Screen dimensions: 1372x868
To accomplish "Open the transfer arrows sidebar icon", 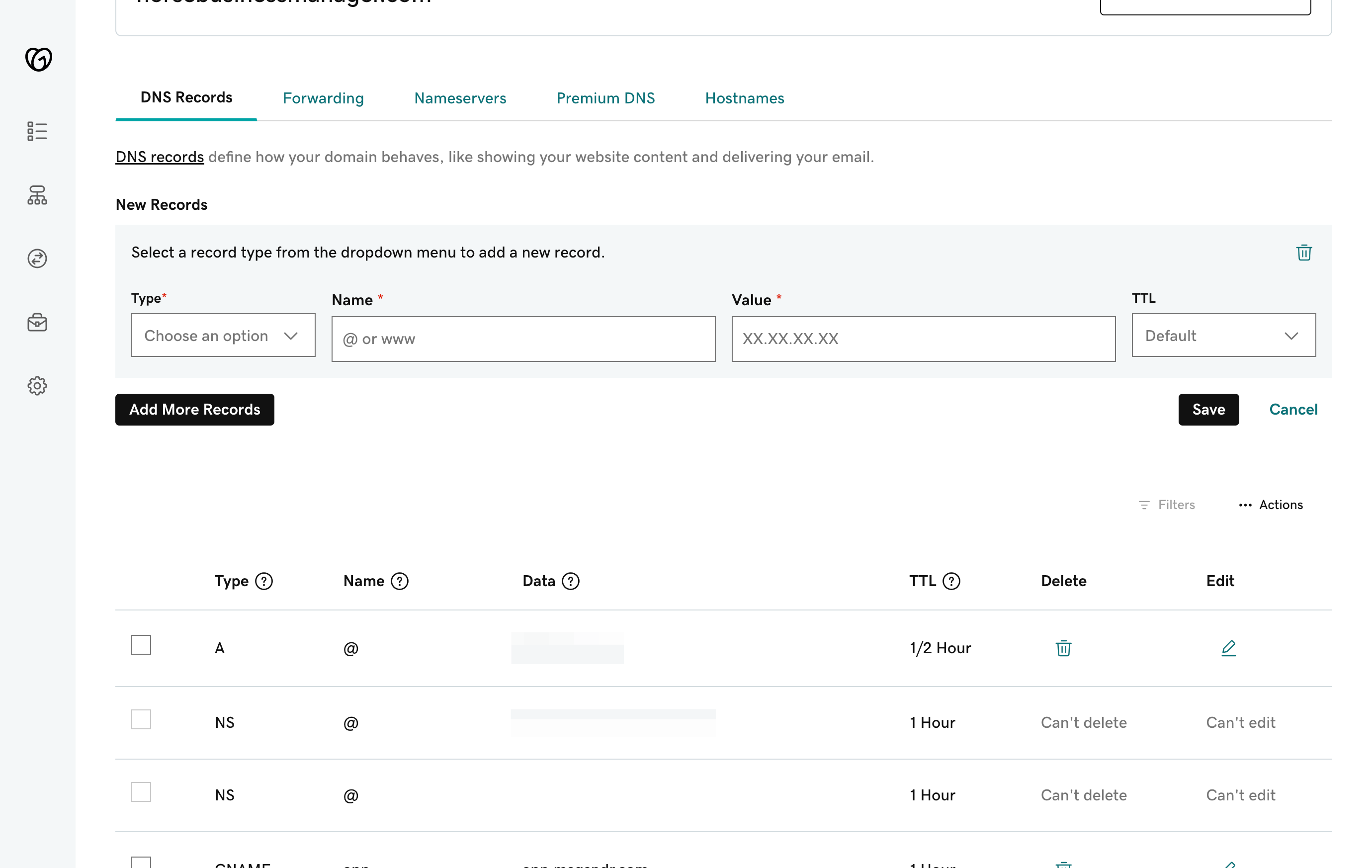I will point(37,259).
